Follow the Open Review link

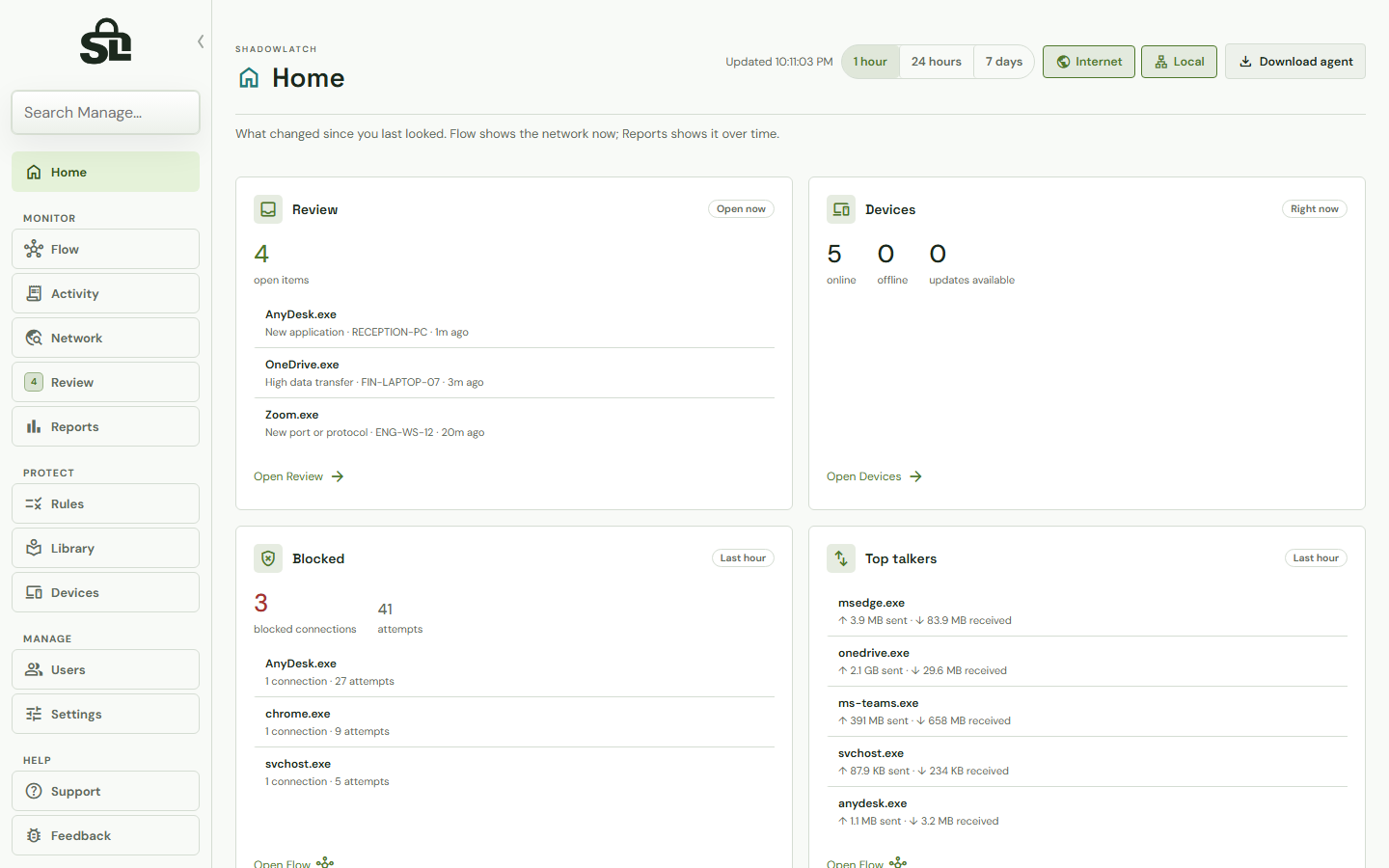[299, 476]
